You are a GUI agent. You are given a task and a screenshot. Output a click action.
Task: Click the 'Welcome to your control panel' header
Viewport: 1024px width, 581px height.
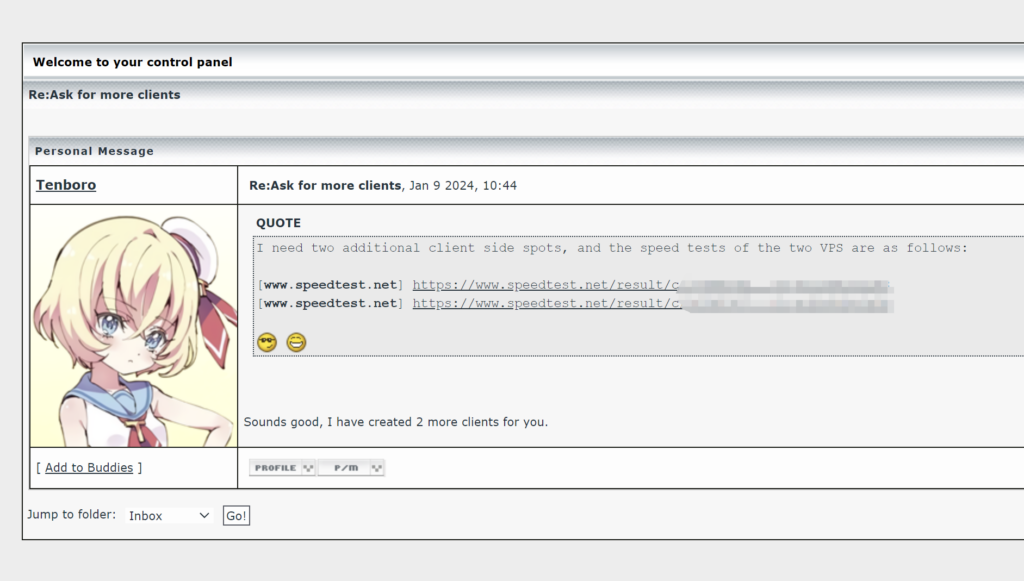[x=132, y=62]
